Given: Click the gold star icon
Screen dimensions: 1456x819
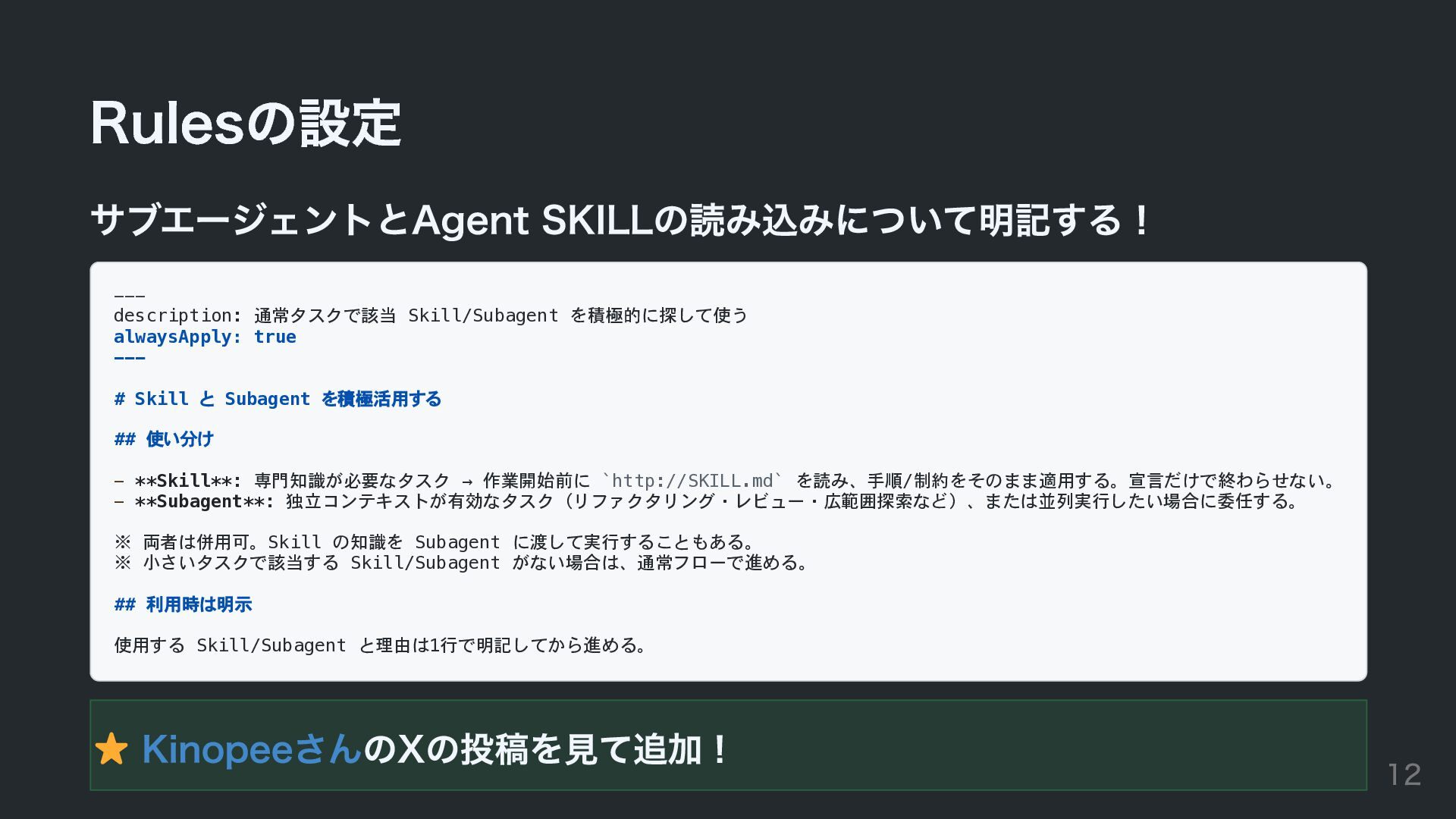Looking at the screenshot, I should tap(111, 749).
